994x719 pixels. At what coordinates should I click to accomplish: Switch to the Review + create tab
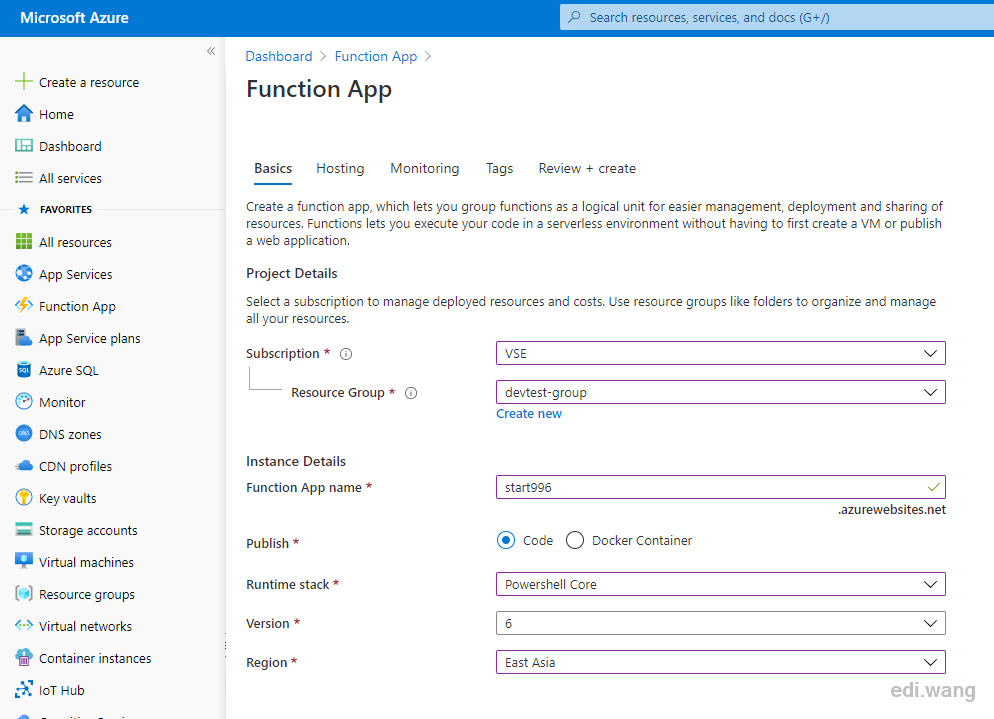(587, 168)
